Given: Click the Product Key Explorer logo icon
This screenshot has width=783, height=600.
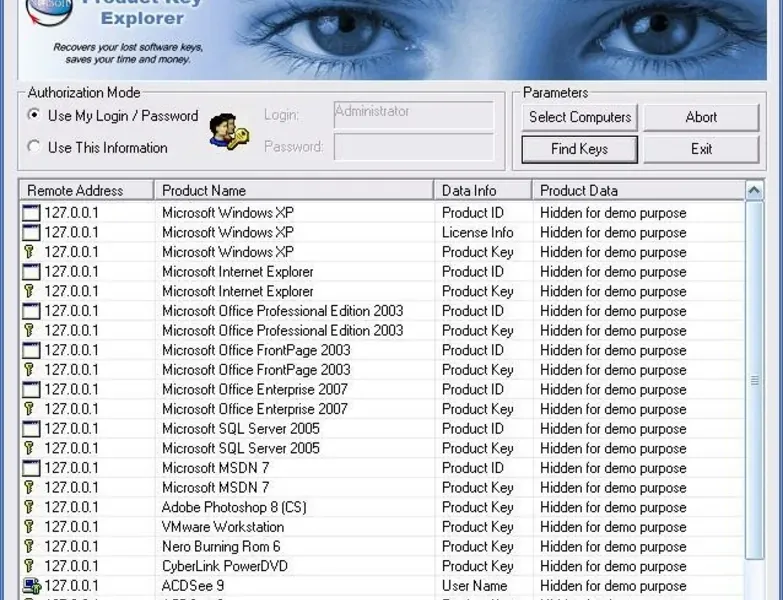Looking at the screenshot, I should pyautogui.click(x=49, y=12).
